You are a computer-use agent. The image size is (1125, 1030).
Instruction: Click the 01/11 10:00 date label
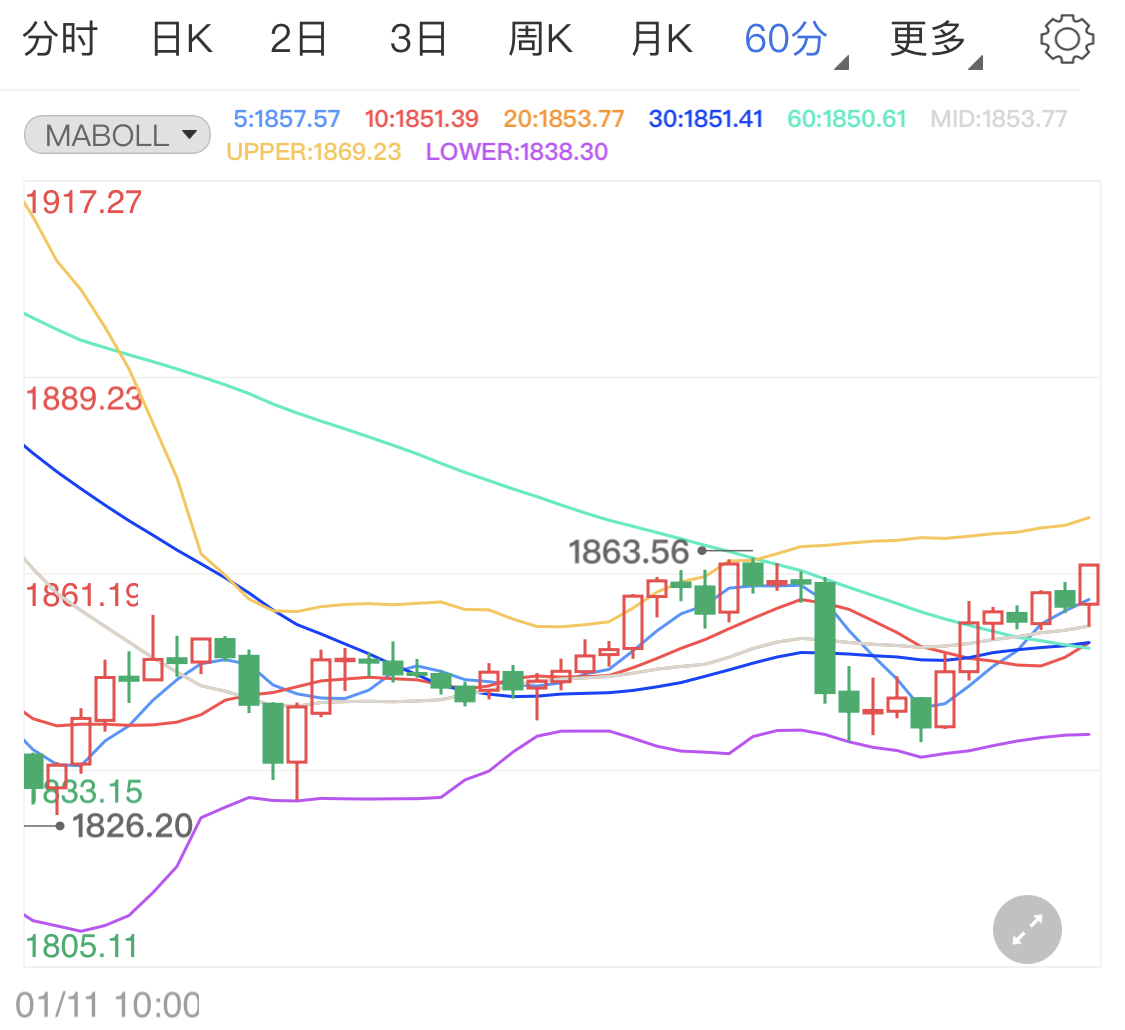point(108,1006)
